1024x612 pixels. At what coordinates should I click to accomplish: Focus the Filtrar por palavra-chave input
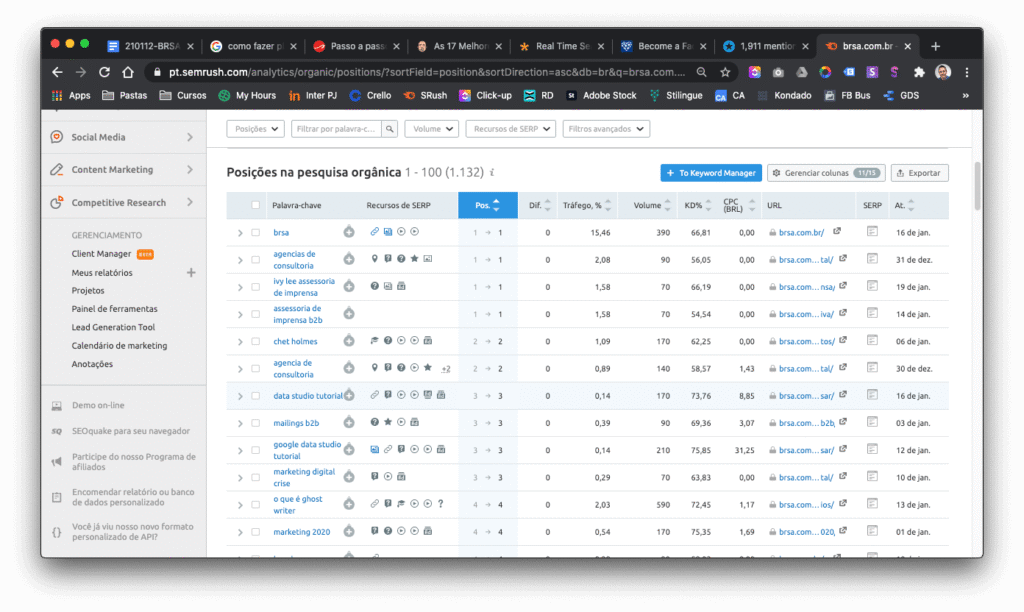(337, 129)
